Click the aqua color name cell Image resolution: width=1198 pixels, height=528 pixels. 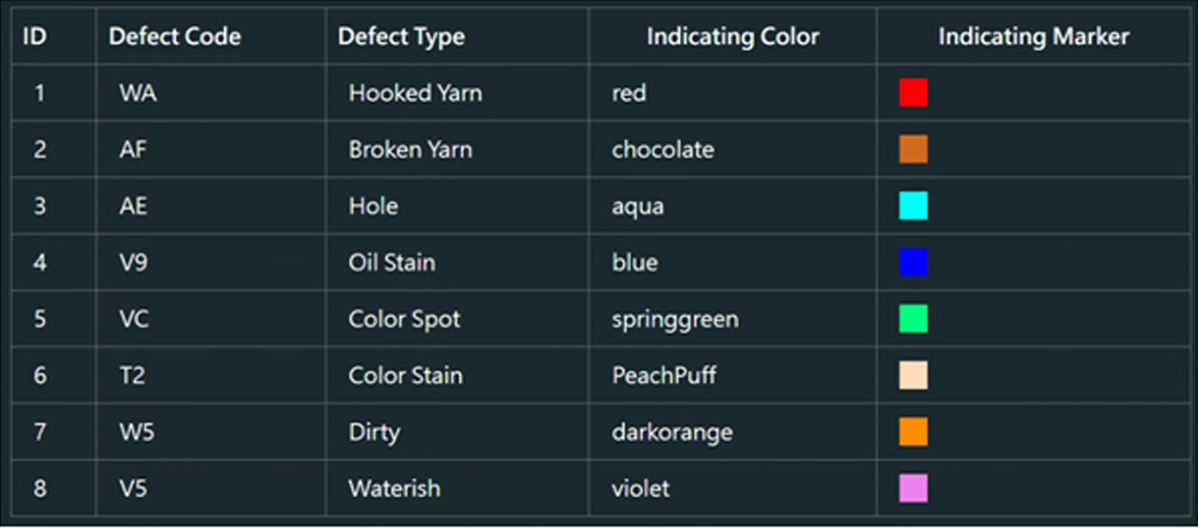[x=638, y=206]
